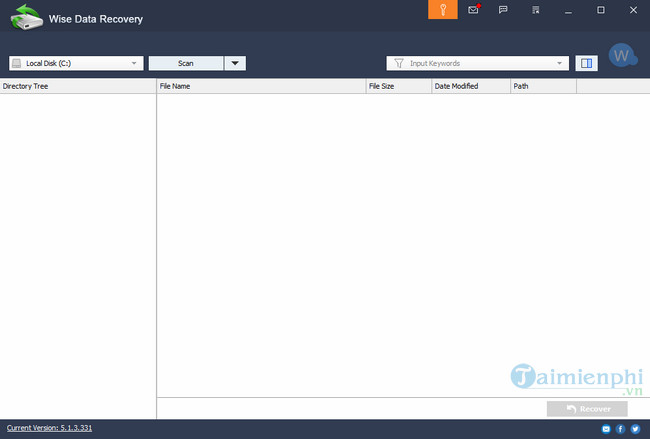Click the Directory Tree header
Image resolution: width=650 pixels, height=439 pixels.
(x=78, y=86)
